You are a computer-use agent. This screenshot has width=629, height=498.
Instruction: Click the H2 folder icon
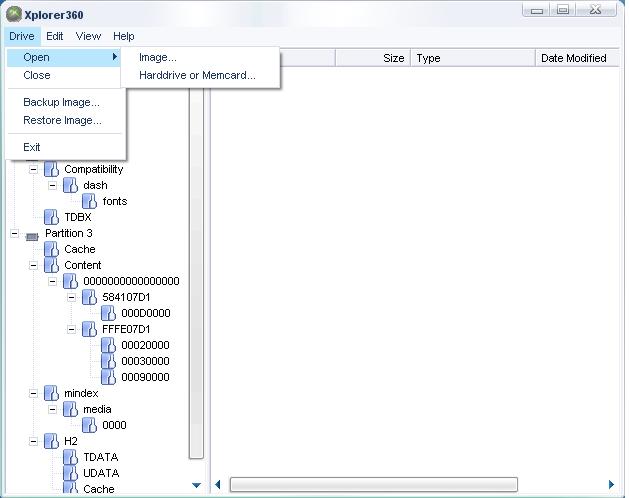point(51,441)
